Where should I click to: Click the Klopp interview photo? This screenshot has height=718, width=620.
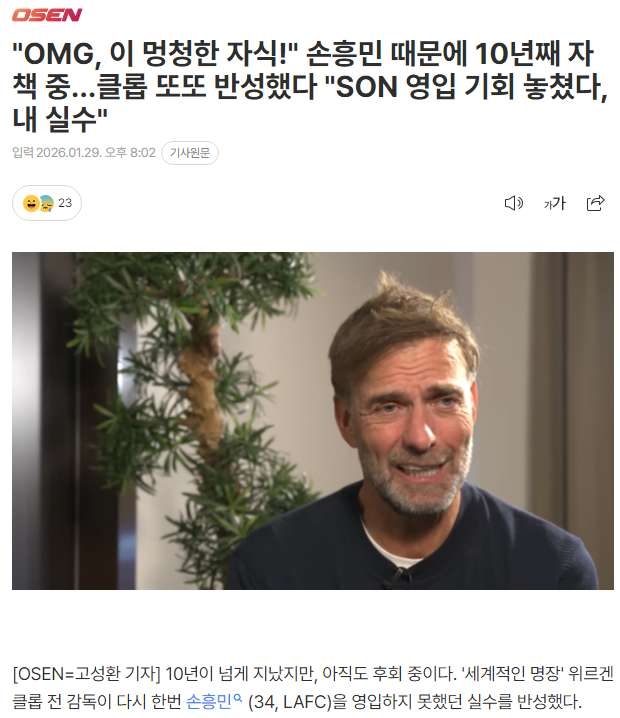click(x=313, y=420)
